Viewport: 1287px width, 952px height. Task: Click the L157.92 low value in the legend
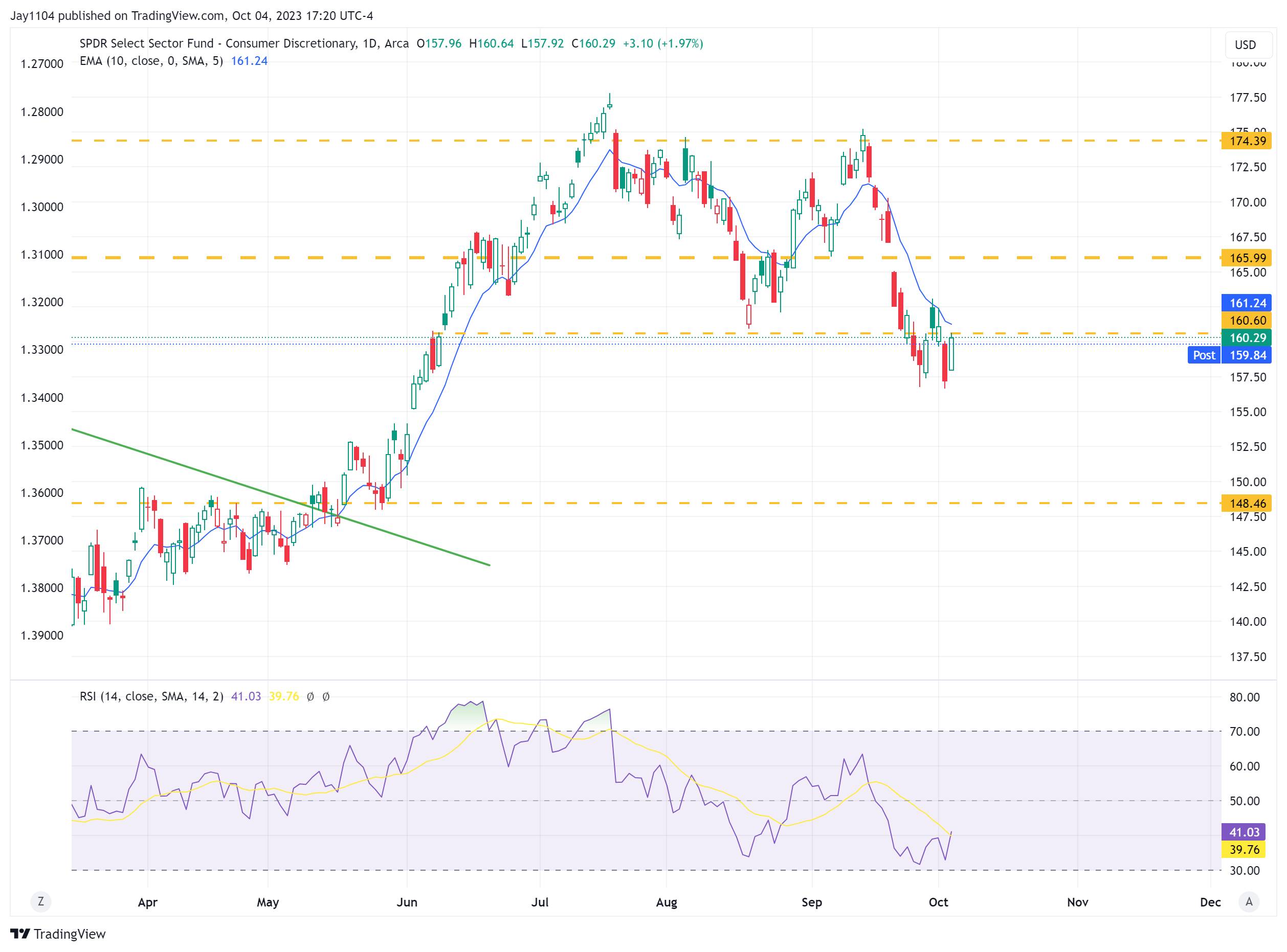(542, 43)
